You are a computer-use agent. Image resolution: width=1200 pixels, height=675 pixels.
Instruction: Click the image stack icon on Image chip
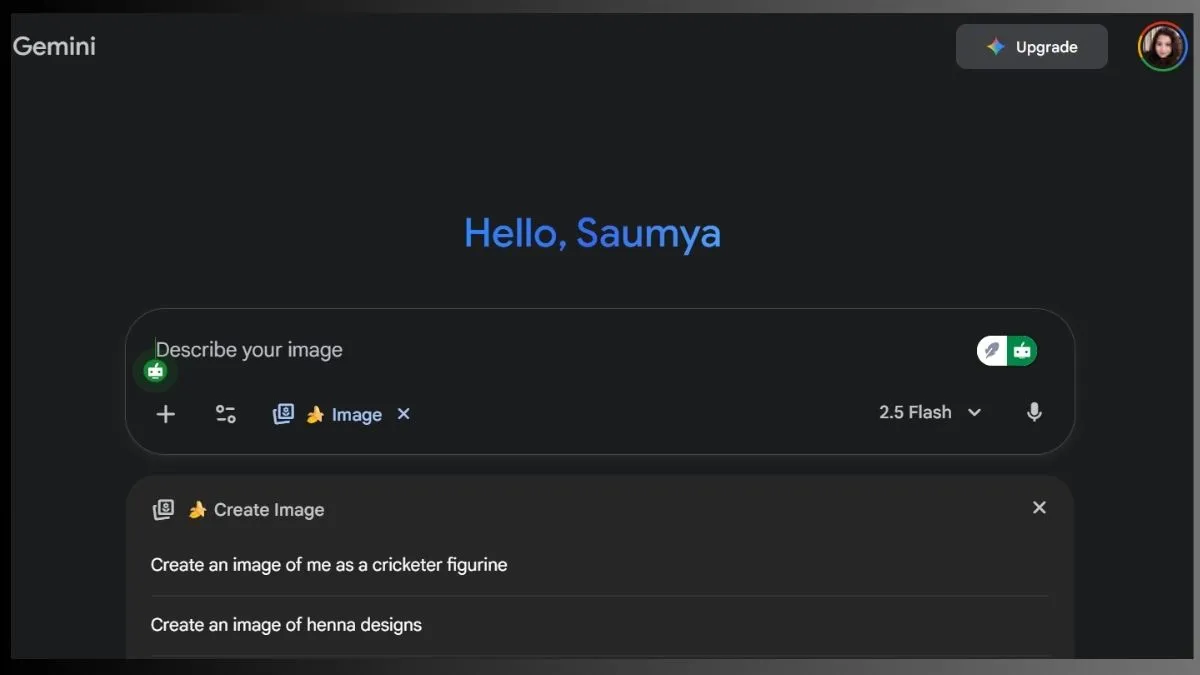pyautogui.click(x=283, y=413)
